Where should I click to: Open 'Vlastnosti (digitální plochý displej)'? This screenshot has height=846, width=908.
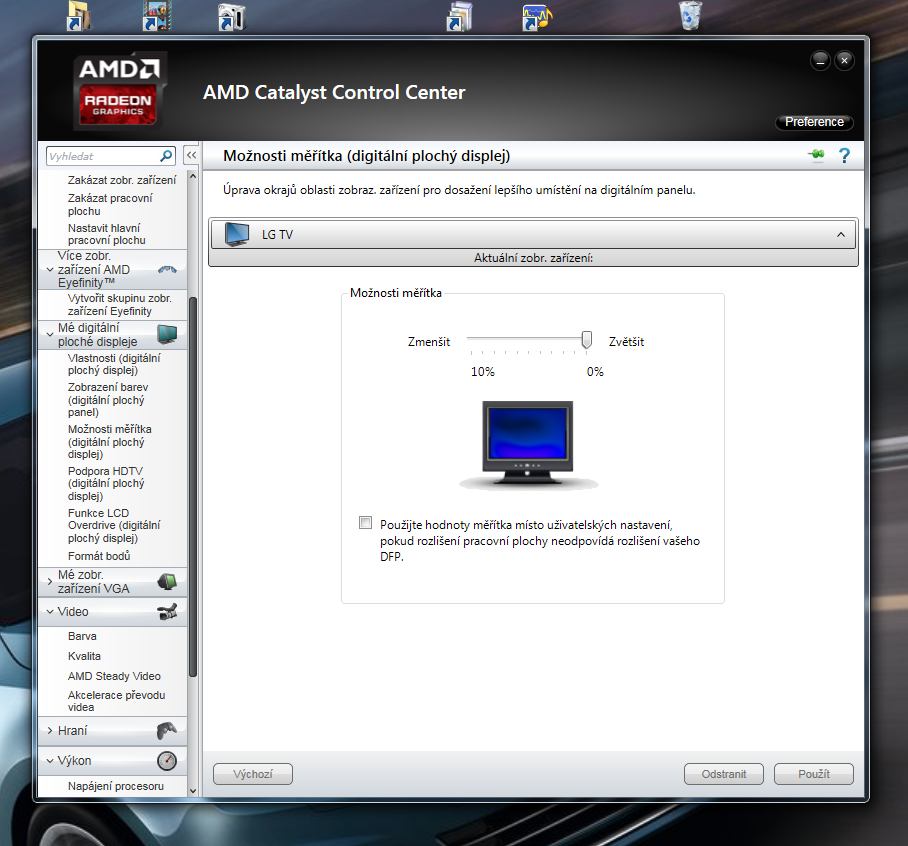(x=114, y=364)
